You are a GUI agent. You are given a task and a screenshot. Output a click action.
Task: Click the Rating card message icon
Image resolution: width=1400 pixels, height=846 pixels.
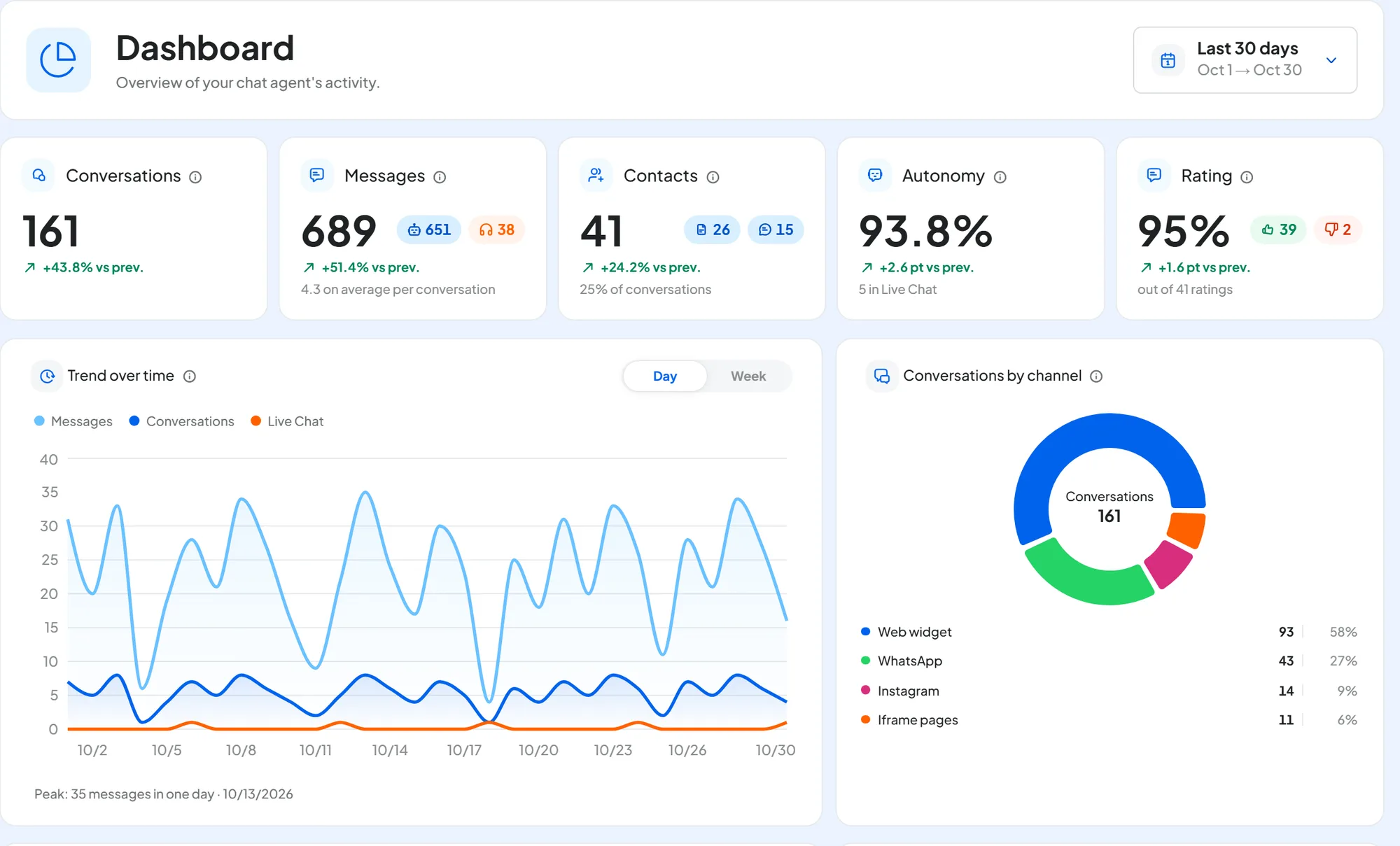click(1154, 175)
